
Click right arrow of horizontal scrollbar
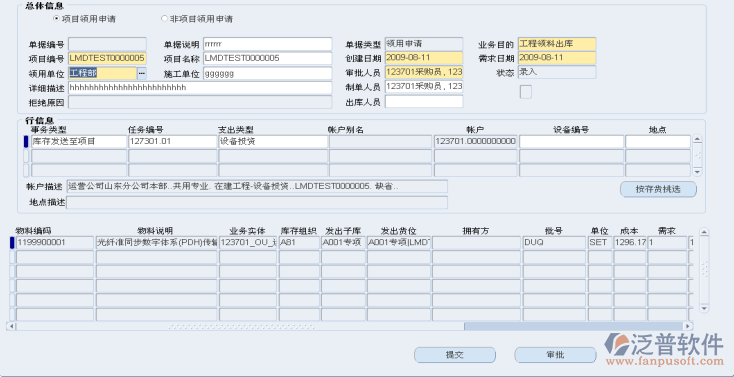click(x=688, y=326)
